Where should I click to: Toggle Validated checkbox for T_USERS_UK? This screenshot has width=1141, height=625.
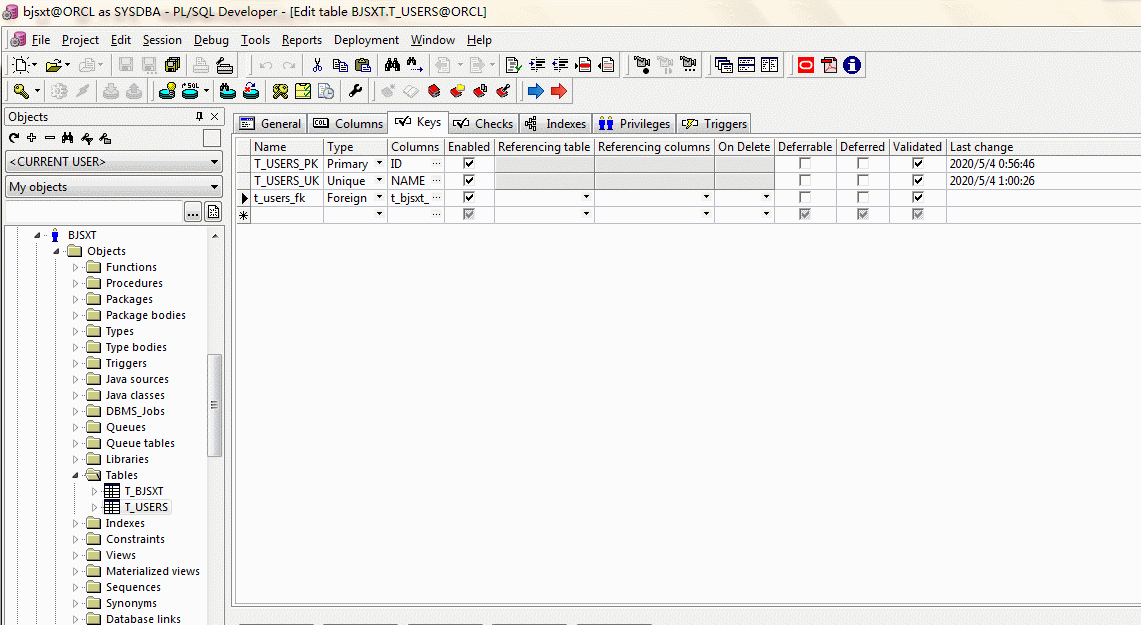pyautogui.click(x=918, y=180)
